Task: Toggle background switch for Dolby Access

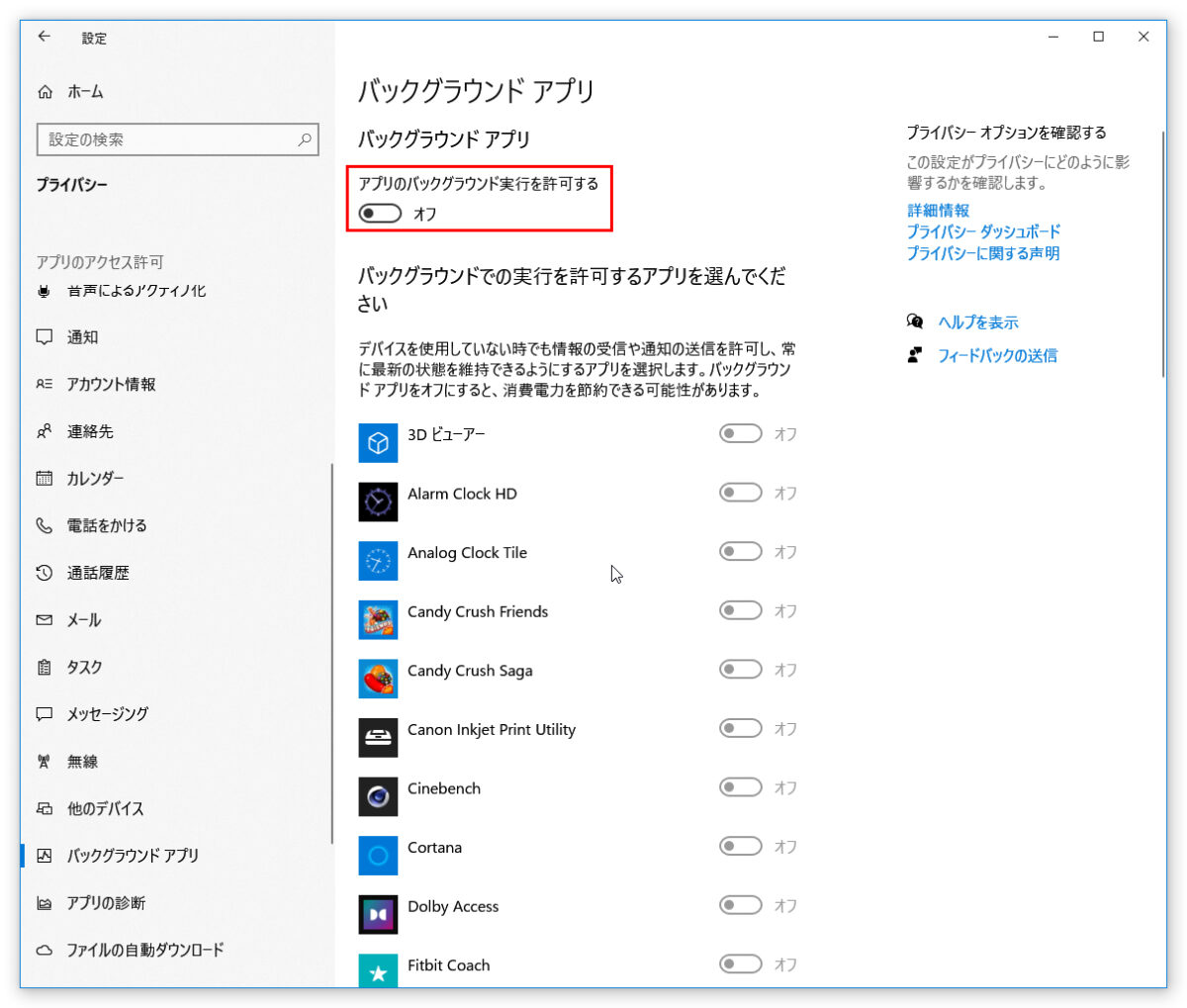Action: pyautogui.click(x=741, y=905)
